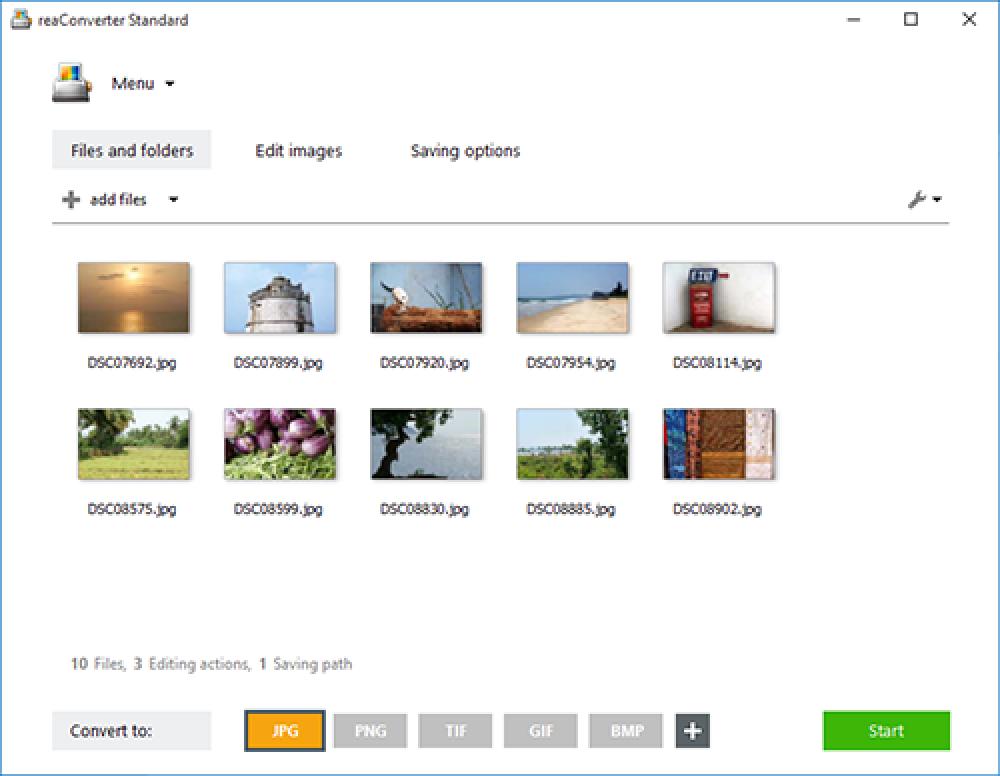
Task: Click the green Start button
Action: [886, 731]
